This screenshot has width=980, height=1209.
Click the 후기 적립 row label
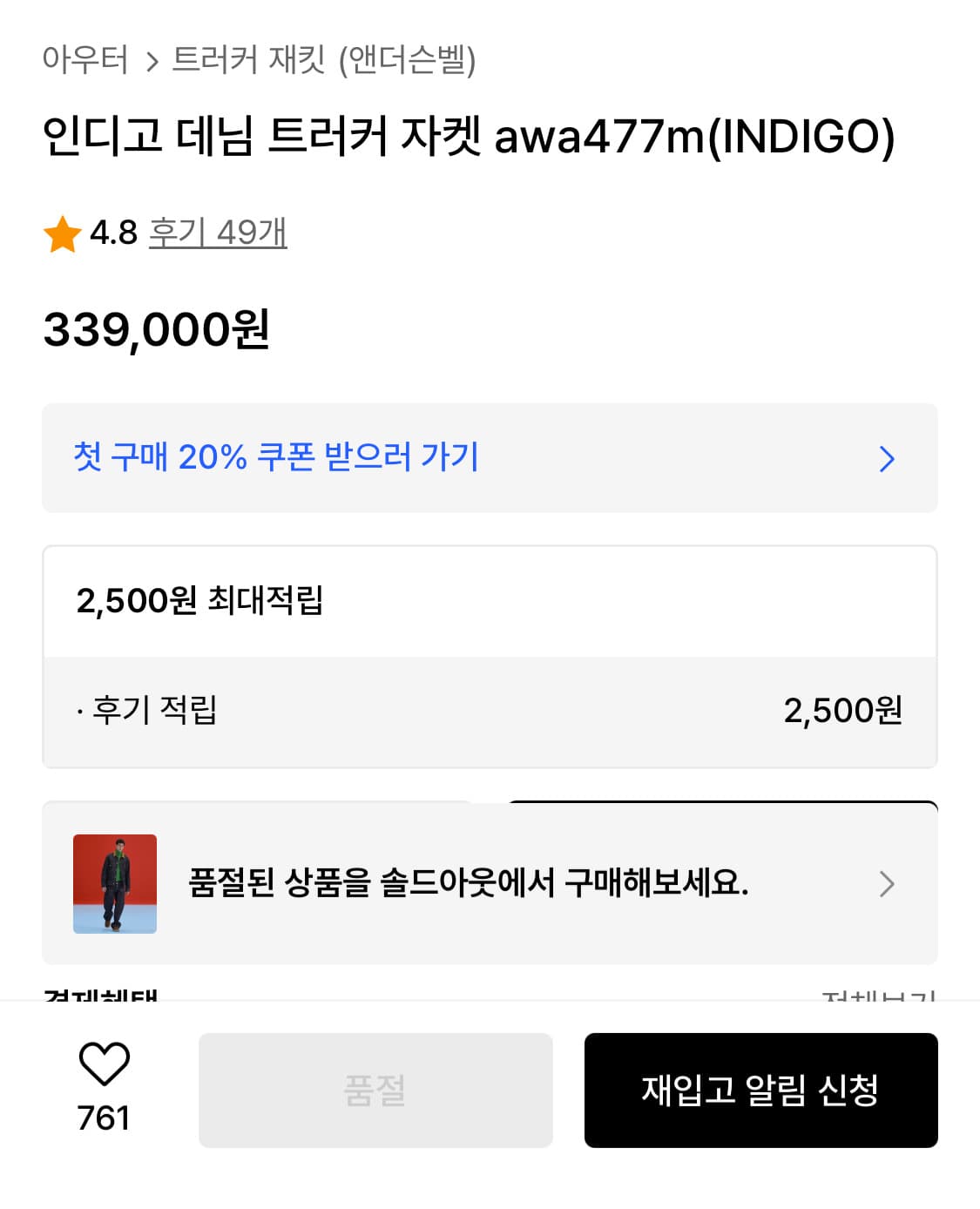pyautogui.click(x=154, y=711)
